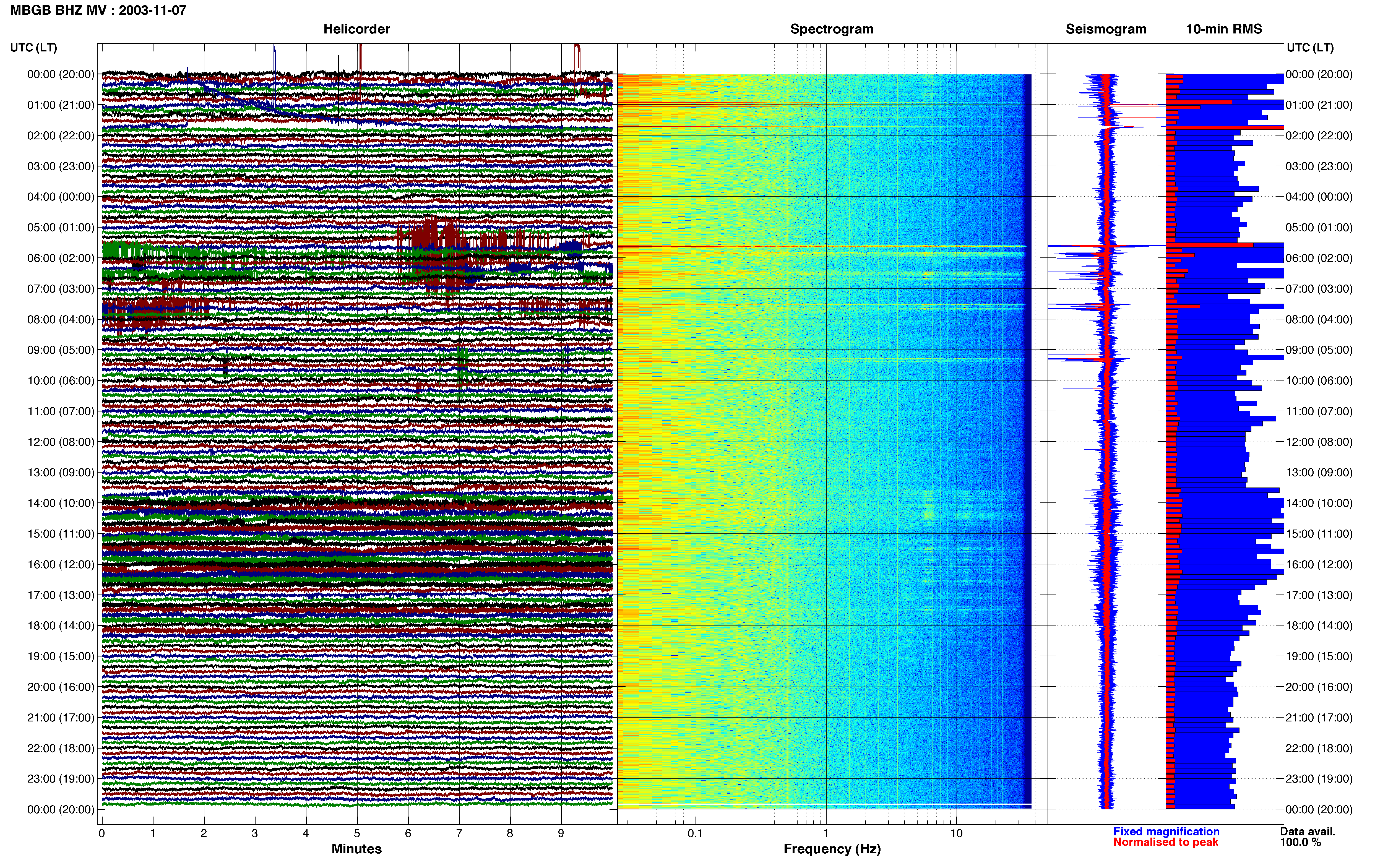The image size is (1388, 868).
Task: Click the right-side '06:00 (02:00)' time label
Action: coord(1319,258)
